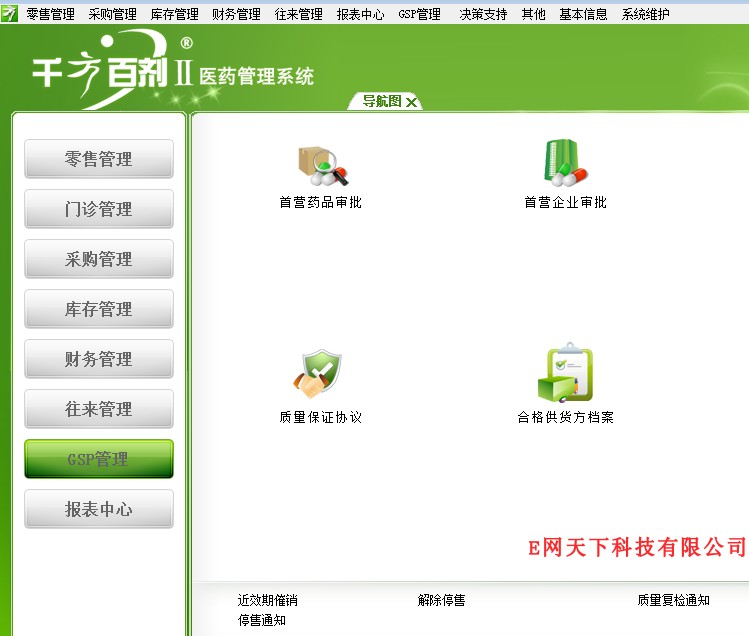Screen dimensions: 749x636
Task: Open the 决策支持 menu
Action: pyautogui.click(x=483, y=14)
